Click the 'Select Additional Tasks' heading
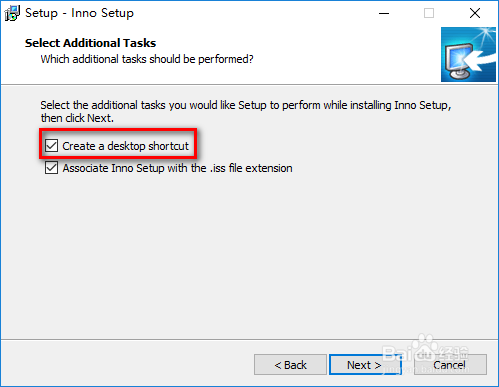499x387 pixels. [x=90, y=43]
